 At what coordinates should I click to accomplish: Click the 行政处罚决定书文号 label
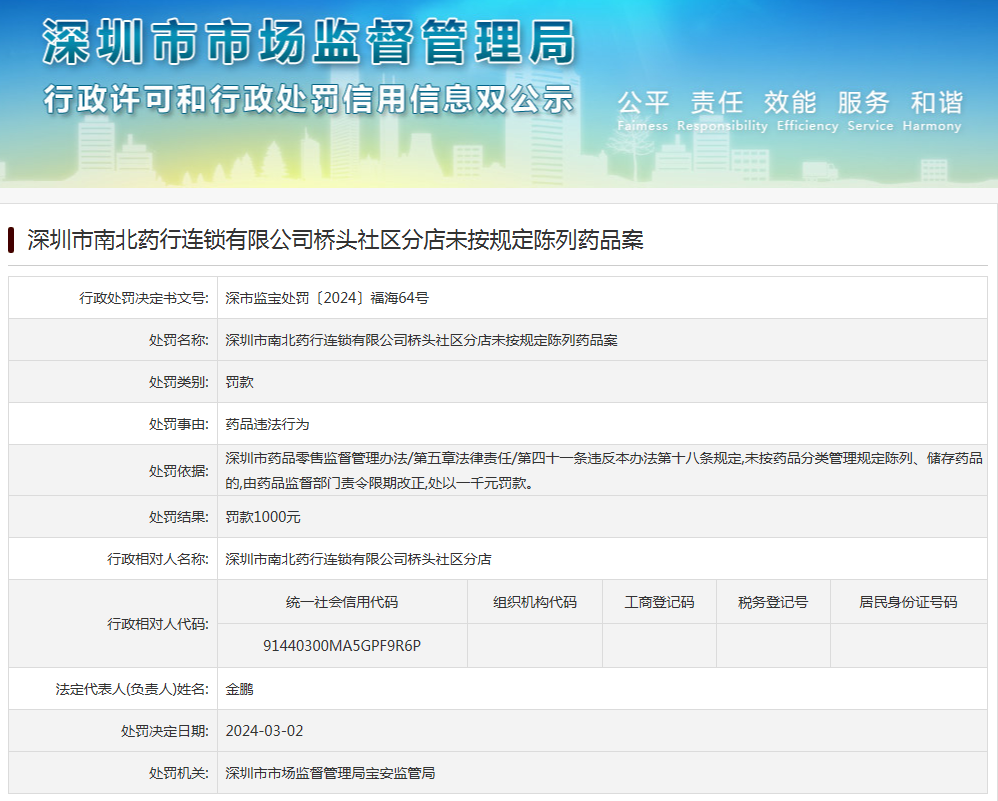[144, 298]
